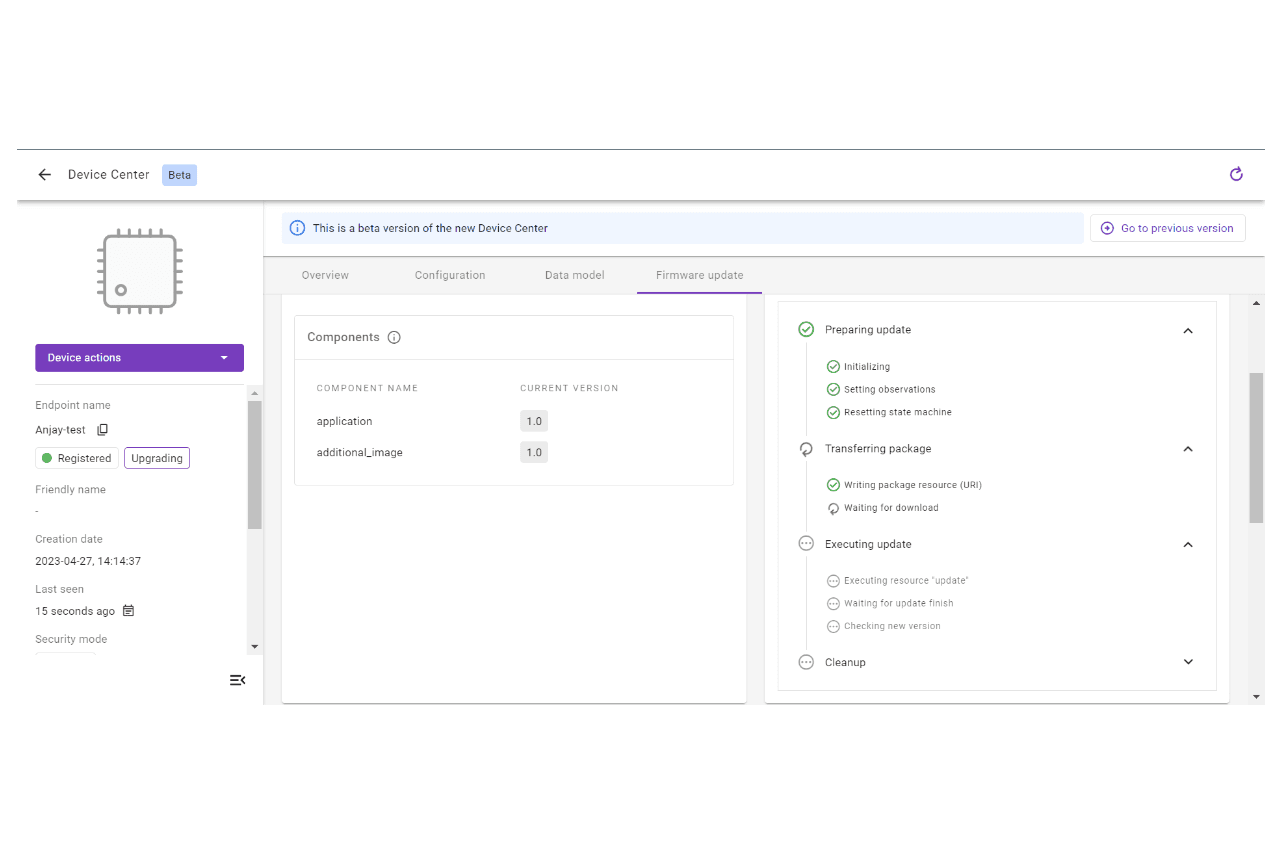Image resolution: width=1282 pixels, height=854 pixels.
Task: Open the calendar icon beside Last seen
Action: [128, 611]
